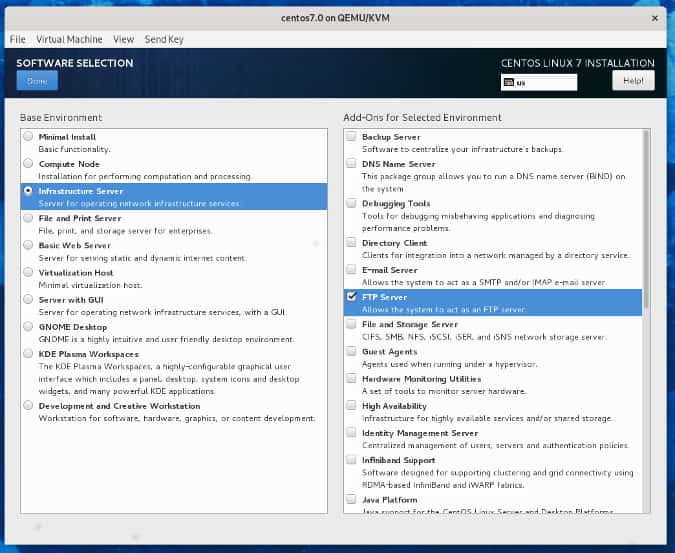Check the DNS Name Server add-on
The height and width of the screenshot is (553, 675).
tap(351, 164)
